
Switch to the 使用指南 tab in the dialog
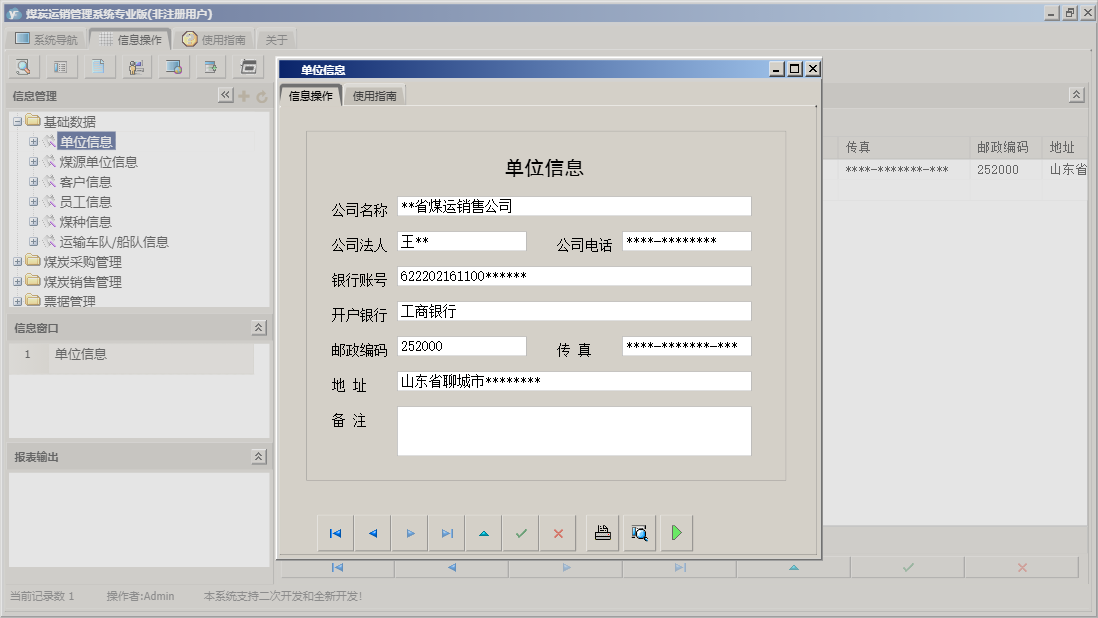pos(375,95)
